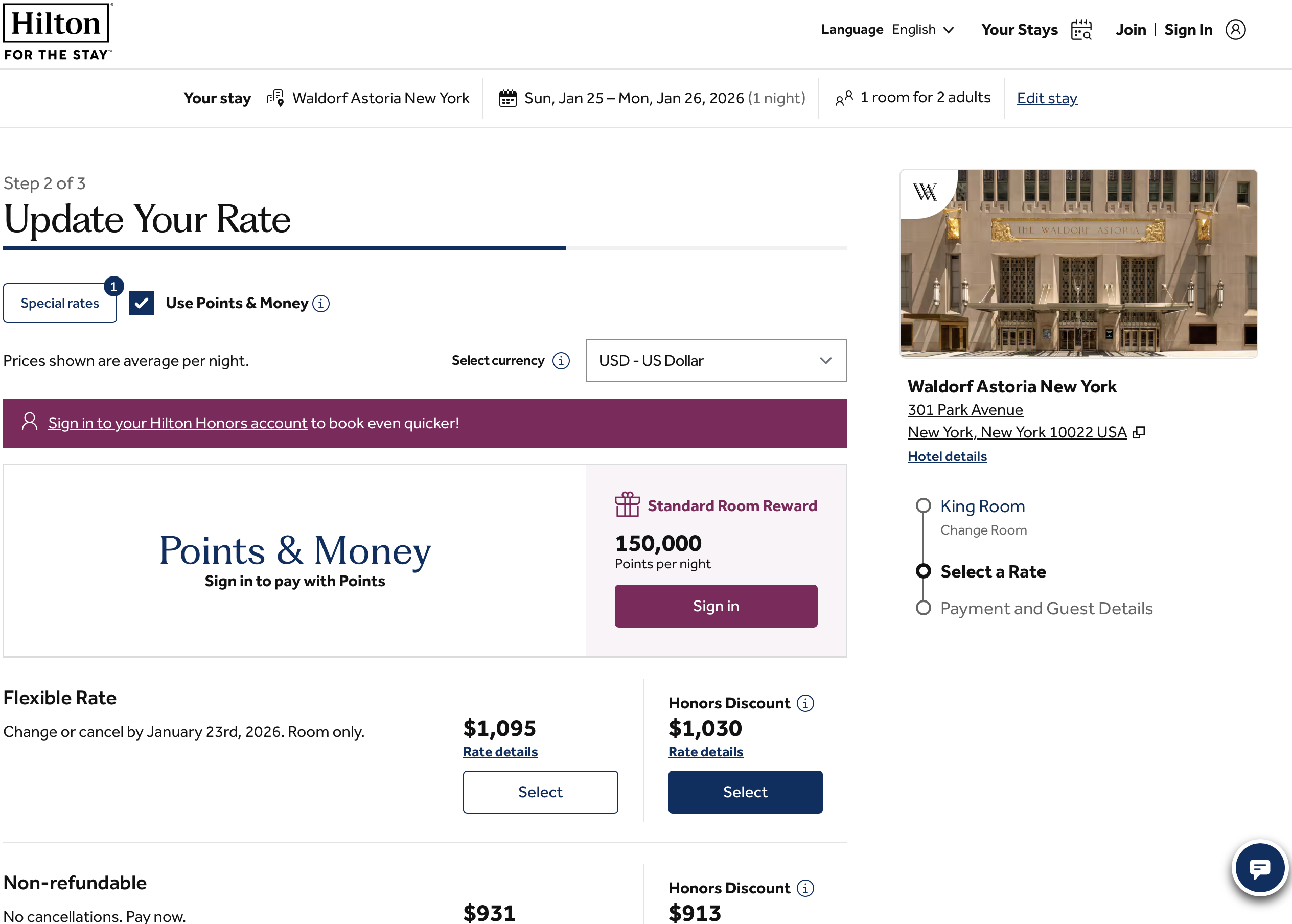This screenshot has width=1292, height=924.
Task: Click Your Stays in header
Action: (1020, 30)
